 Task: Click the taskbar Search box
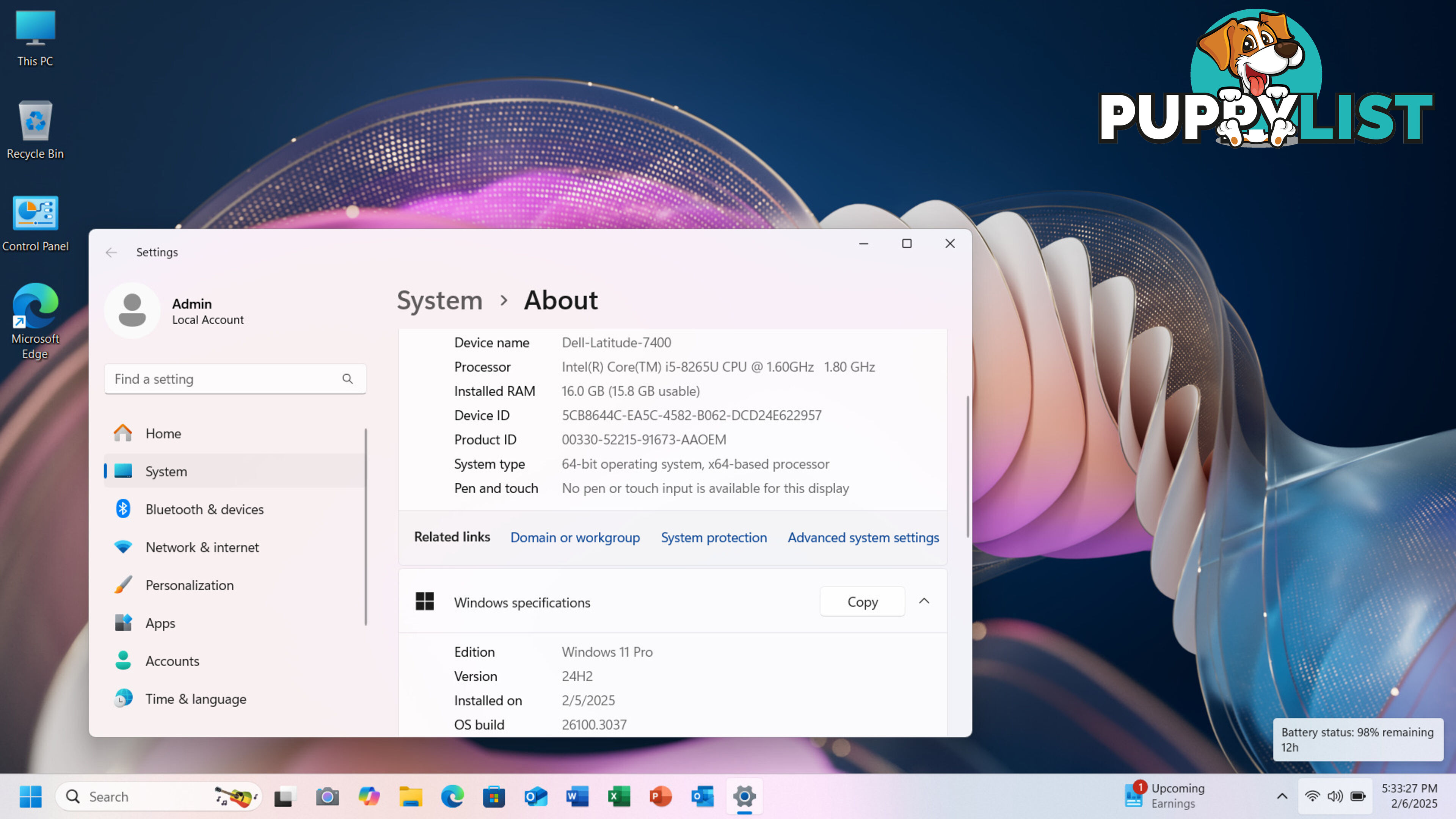click(x=158, y=796)
